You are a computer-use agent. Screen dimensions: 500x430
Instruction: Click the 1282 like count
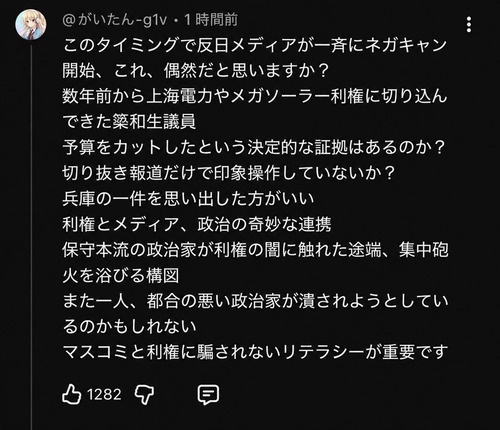(x=104, y=395)
